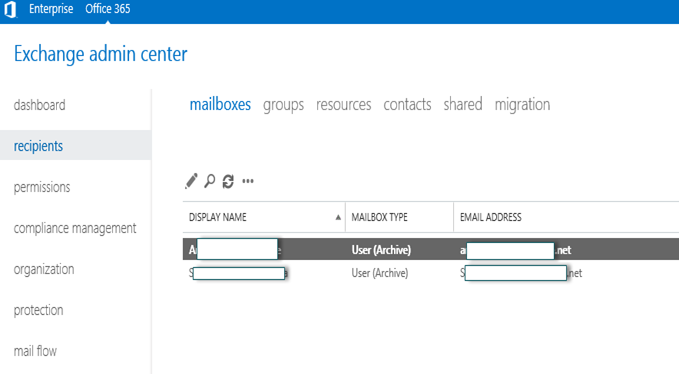Screen dimensions: 679x374
Task: Open the Office 365 header link
Action: [x=107, y=9]
